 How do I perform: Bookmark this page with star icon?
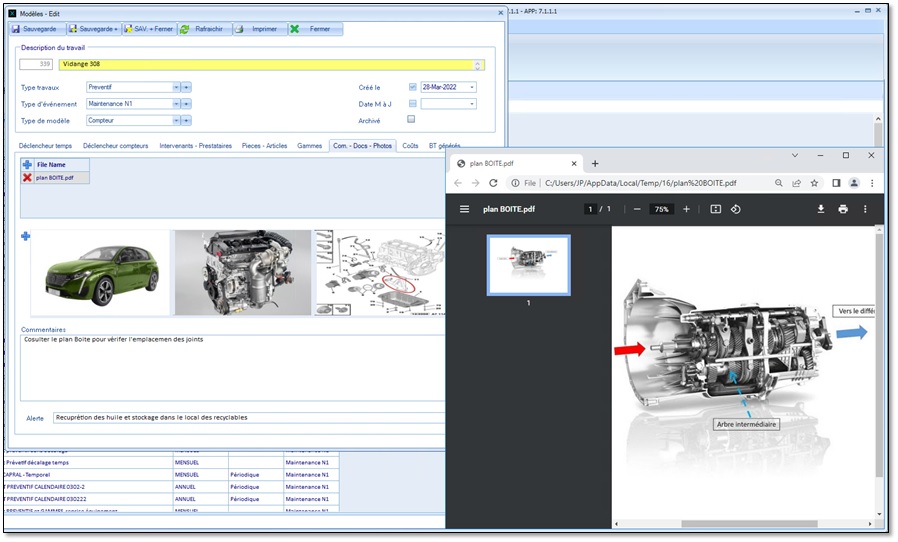point(814,183)
